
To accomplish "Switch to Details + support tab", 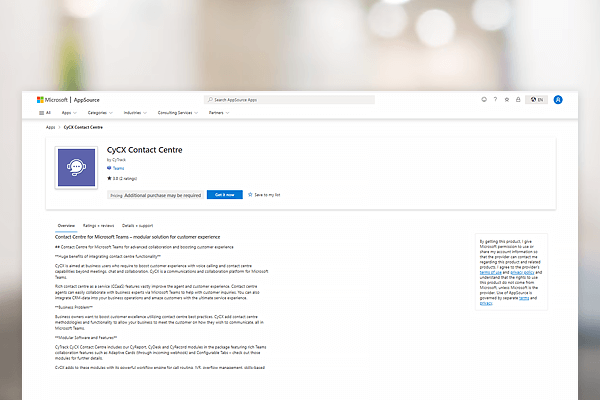I will pyautogui.click(x=137, y=226).
